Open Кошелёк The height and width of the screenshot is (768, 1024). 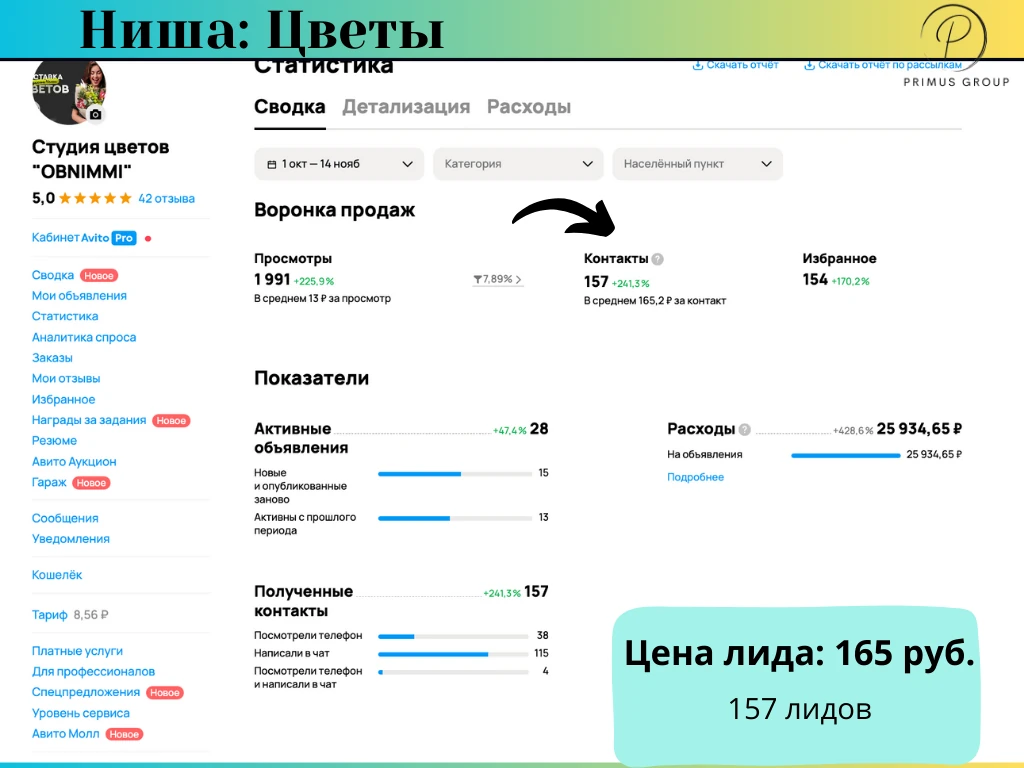57,575
